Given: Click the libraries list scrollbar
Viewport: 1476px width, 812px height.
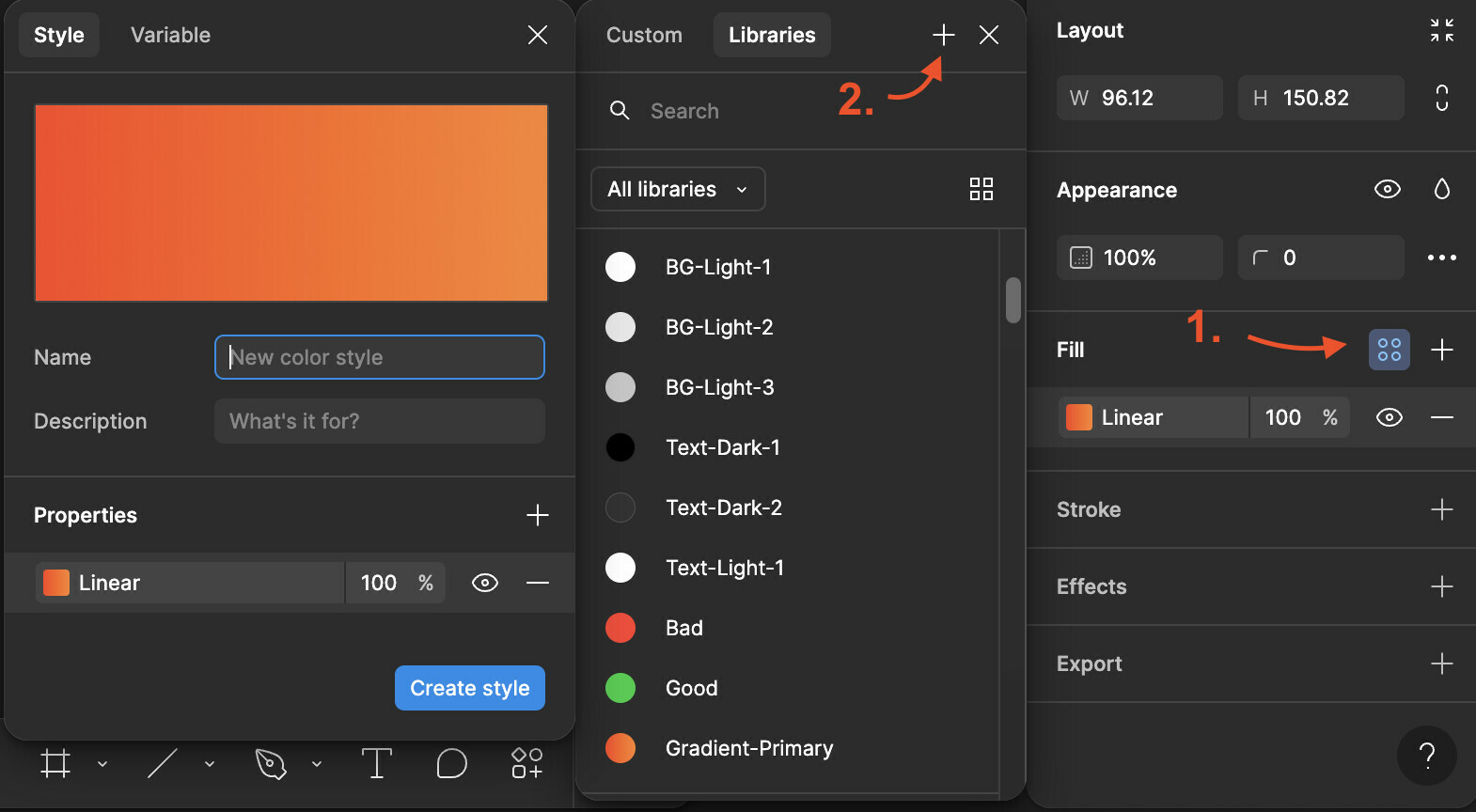Looking at the screenshot, I should [1013, 300].
